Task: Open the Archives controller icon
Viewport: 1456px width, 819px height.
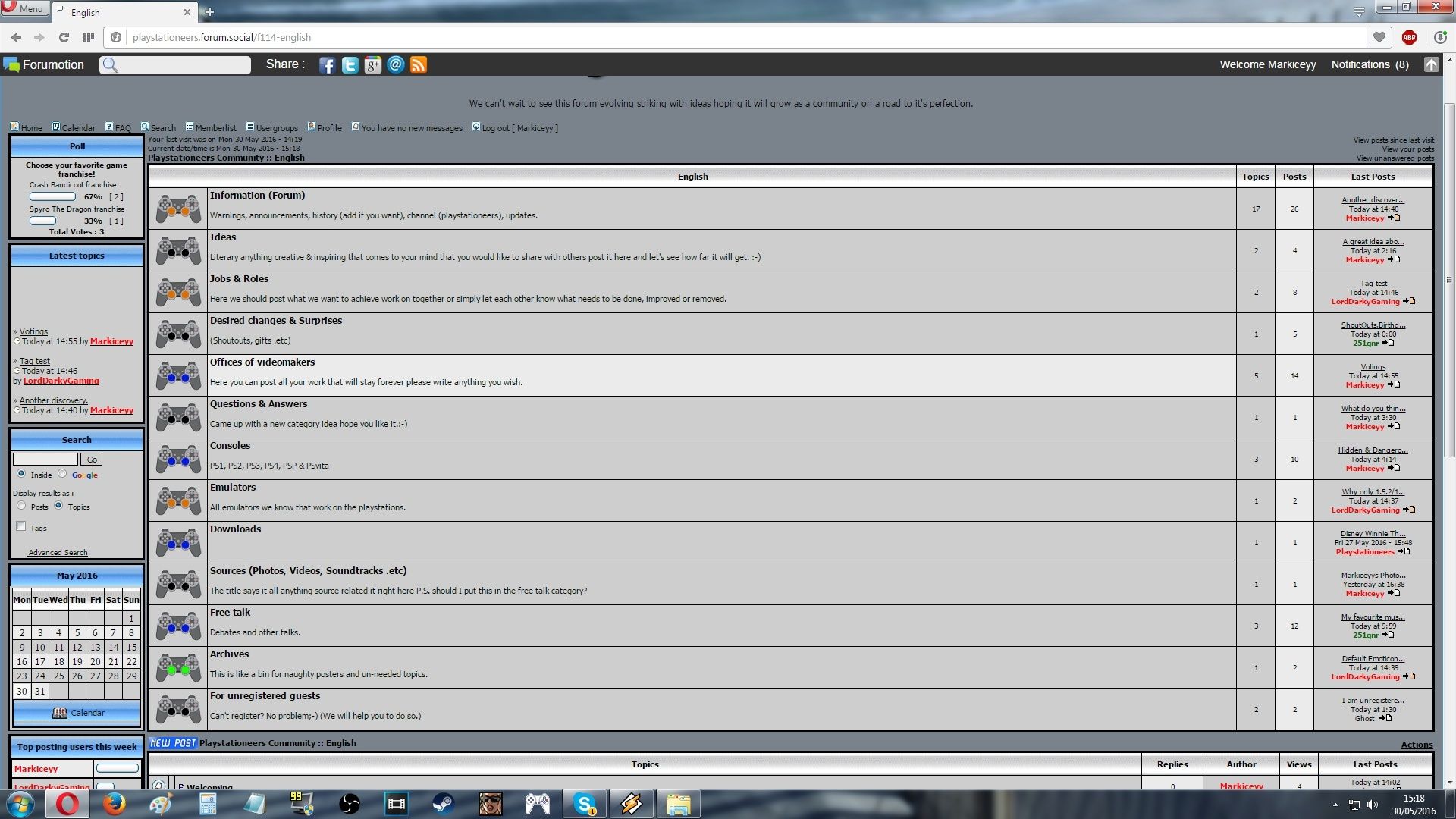Action: pos(178,667)
